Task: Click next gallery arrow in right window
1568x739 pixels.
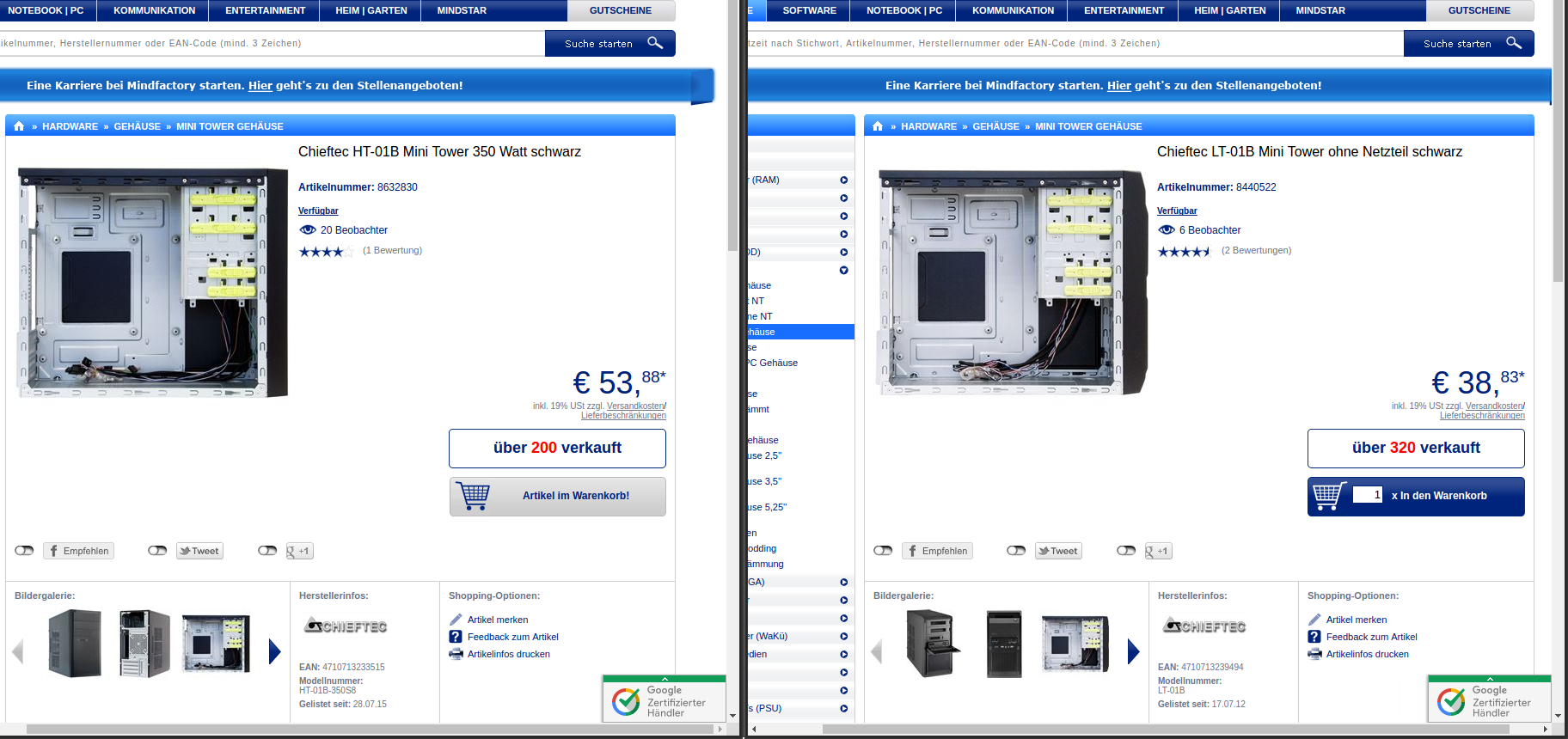Action: [1133, 651]
